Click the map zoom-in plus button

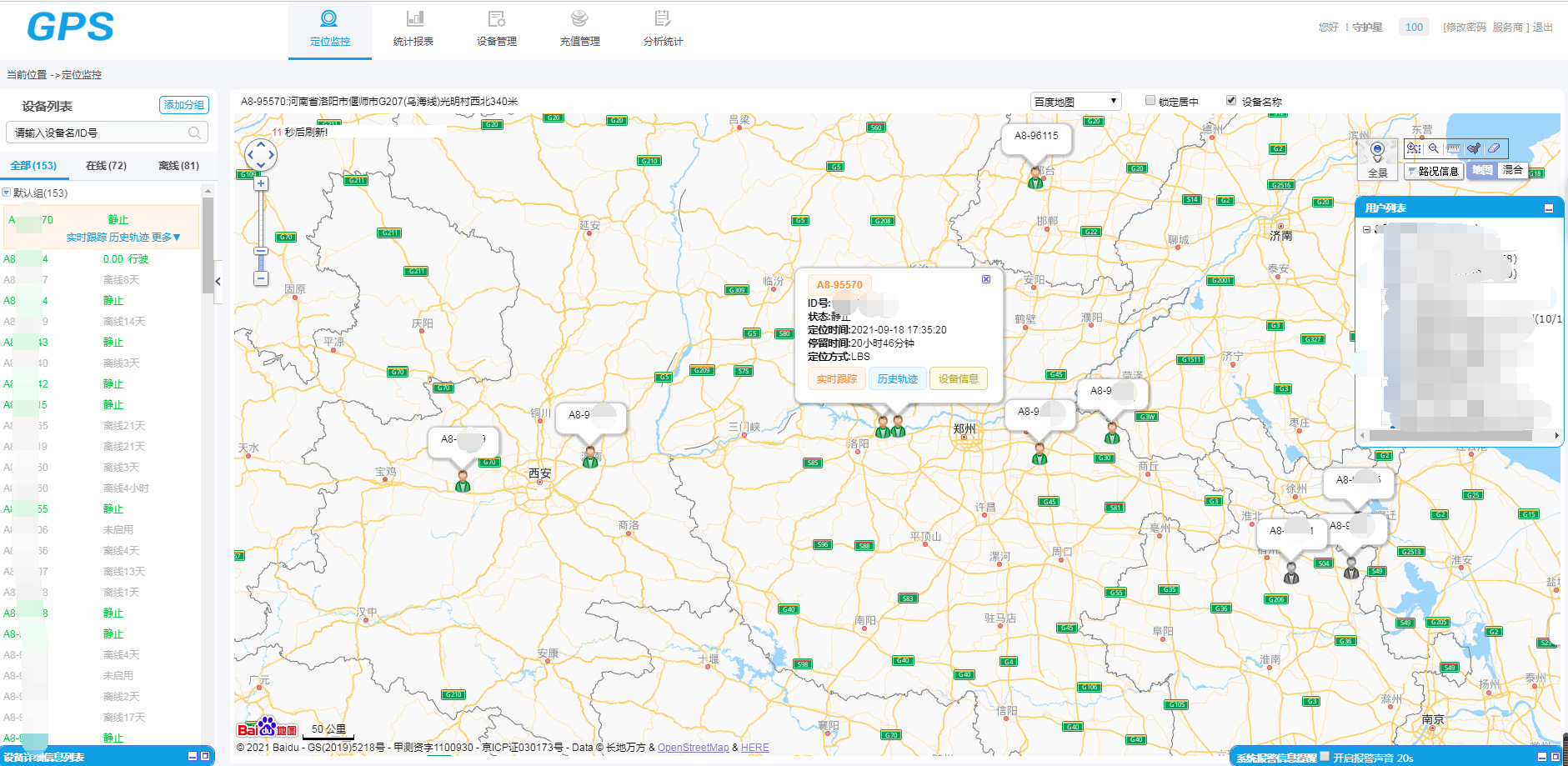click(261, 183)
